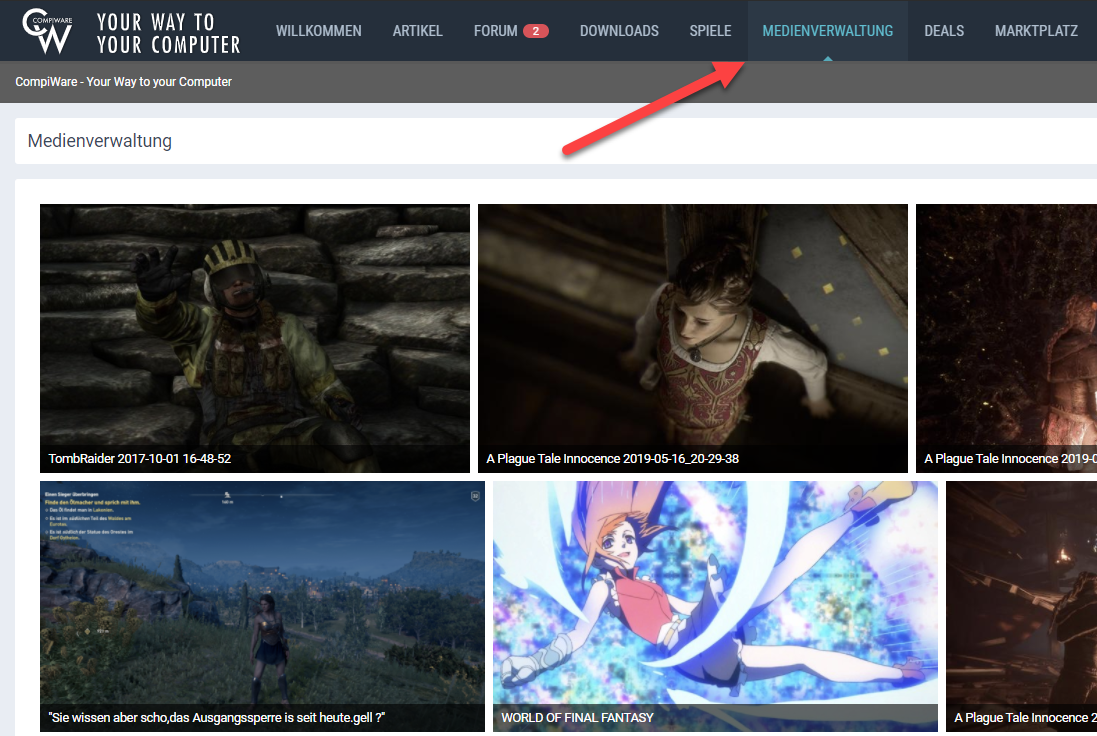Navigate to Spiele
Screen dimensions: 1097x736
click(x=710, y=31)
